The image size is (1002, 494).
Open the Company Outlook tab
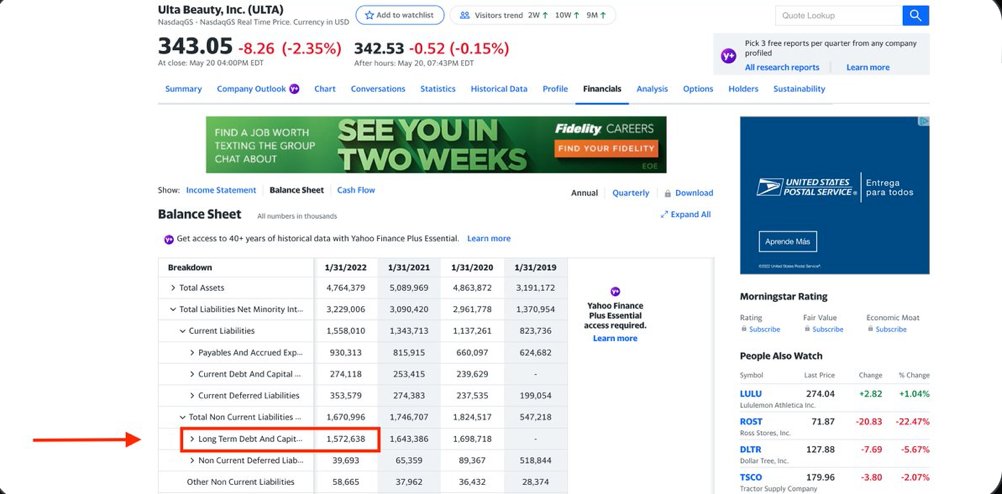click(x=251, y=89)
